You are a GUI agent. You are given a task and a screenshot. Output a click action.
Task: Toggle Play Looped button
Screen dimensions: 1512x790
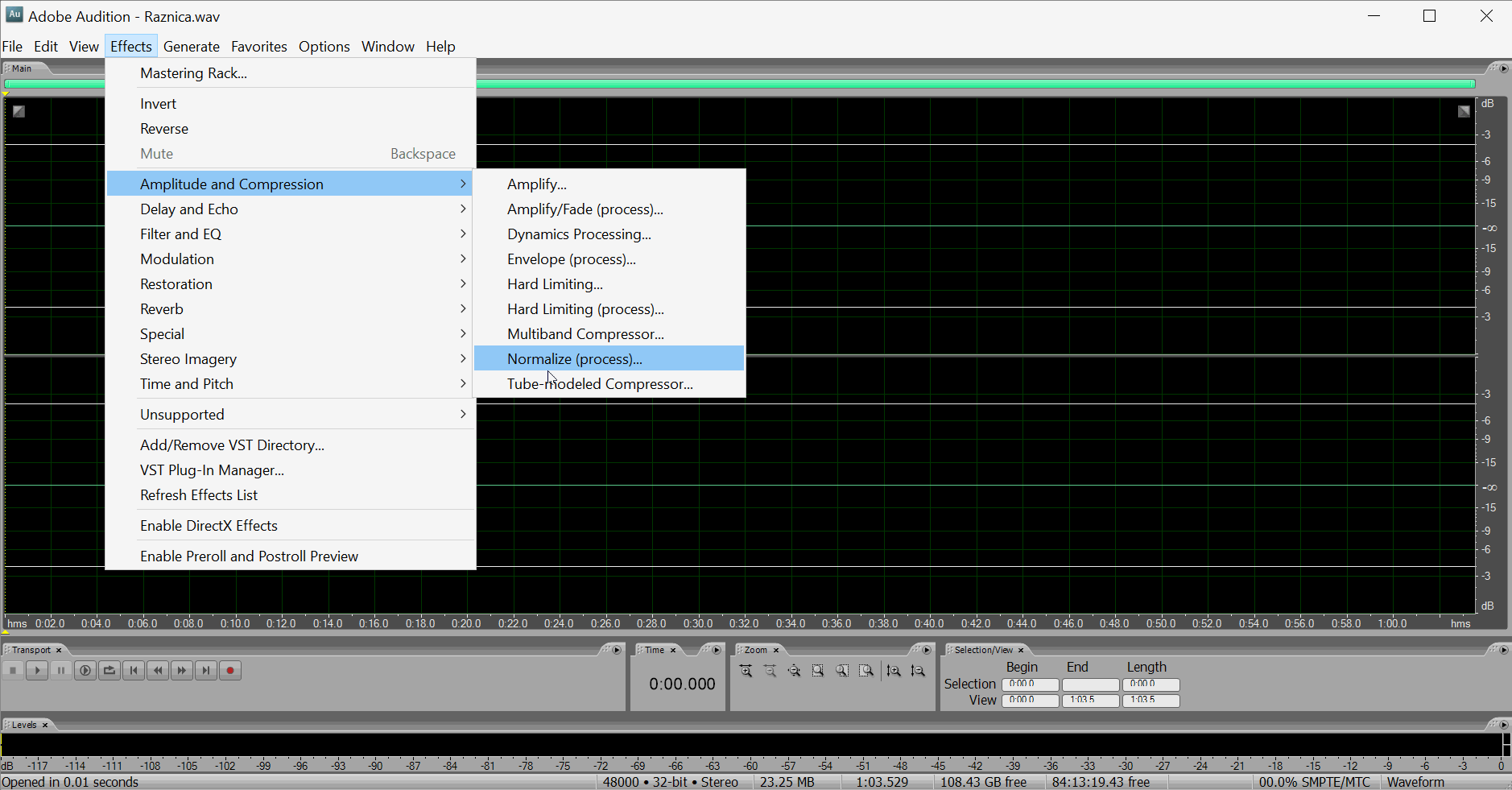109,670
